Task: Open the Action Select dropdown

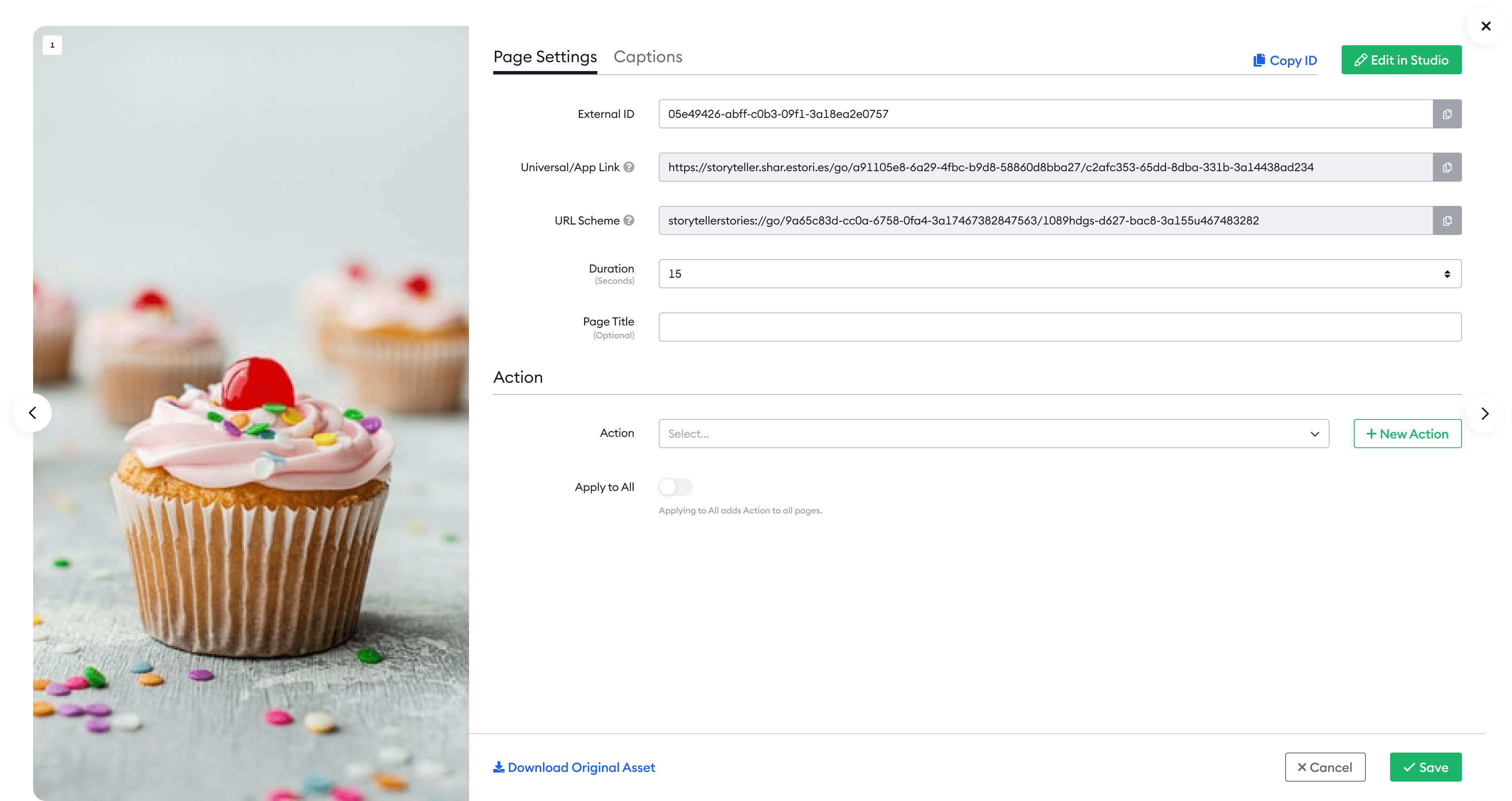Action: [x=993, y=434]
